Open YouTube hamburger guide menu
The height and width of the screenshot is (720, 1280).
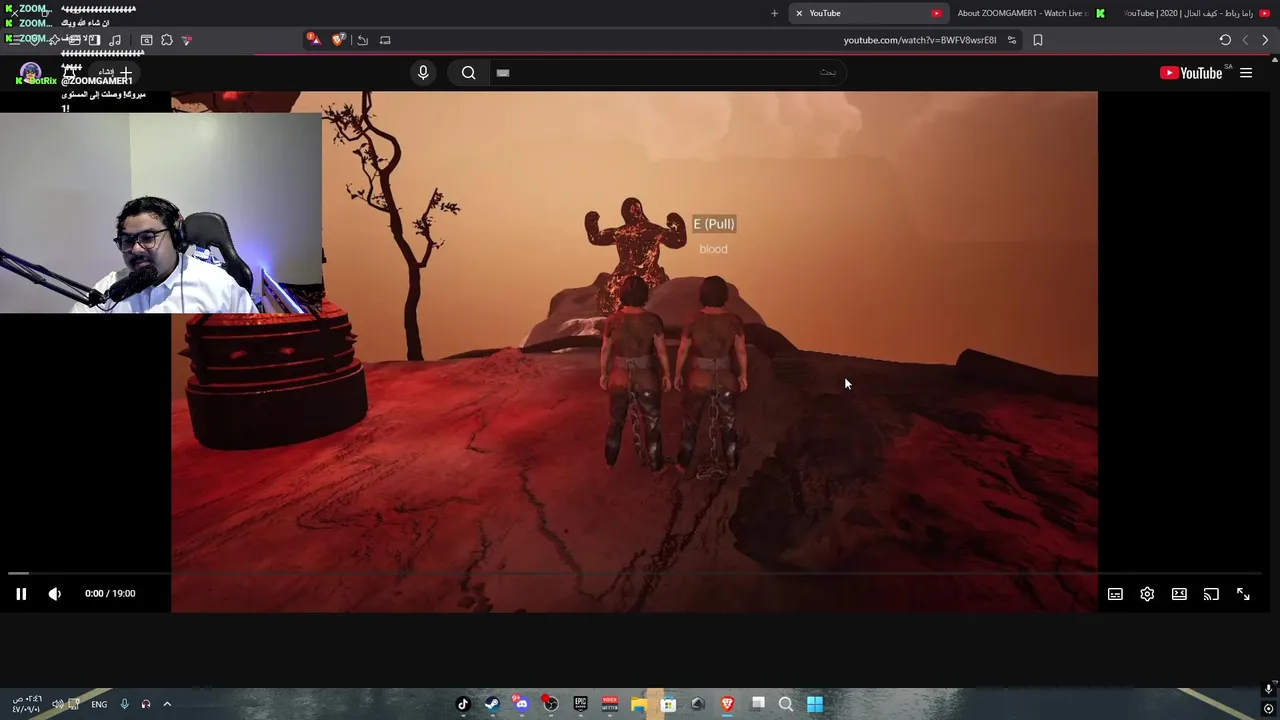[x=1246, y=72]
